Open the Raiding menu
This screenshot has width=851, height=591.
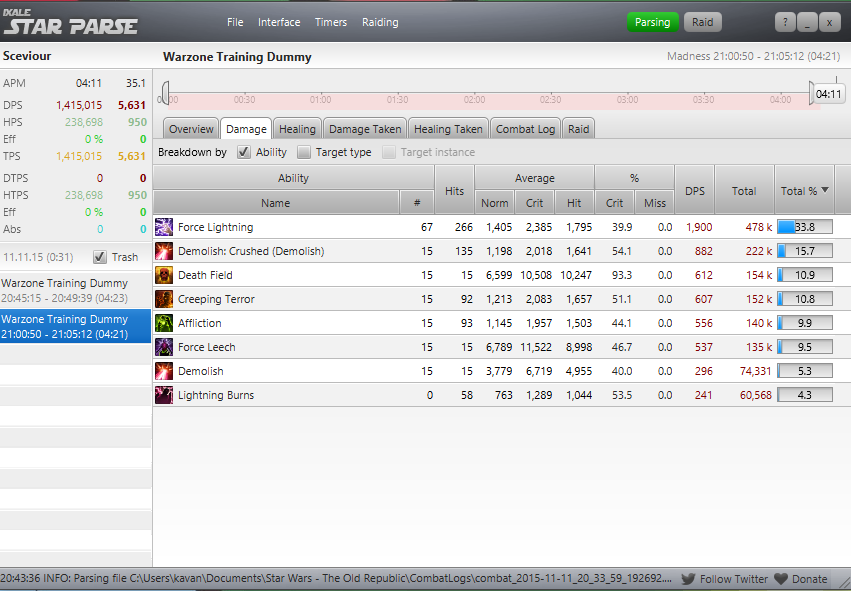coord(380,22)
